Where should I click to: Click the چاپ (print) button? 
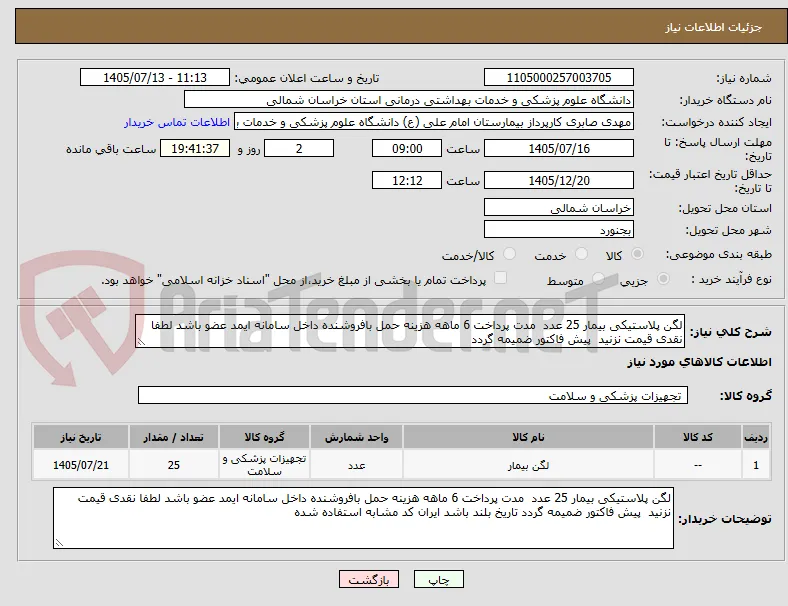pos(438,579)
